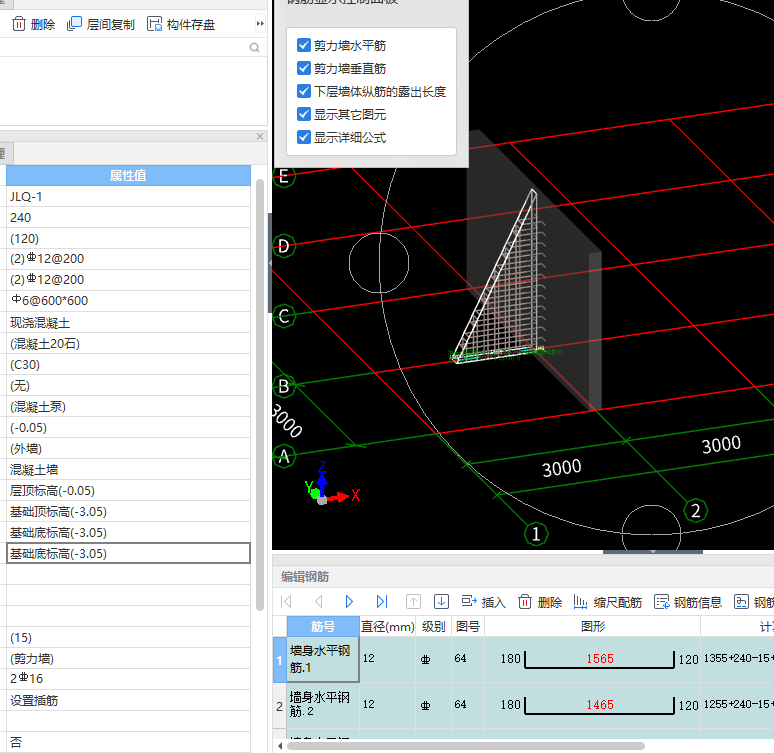The width and height of the screenshot is (774, 753).
Task: Click the highlighted 基础底标高(-3.05) input cell
Action: [x=128, y=554]
